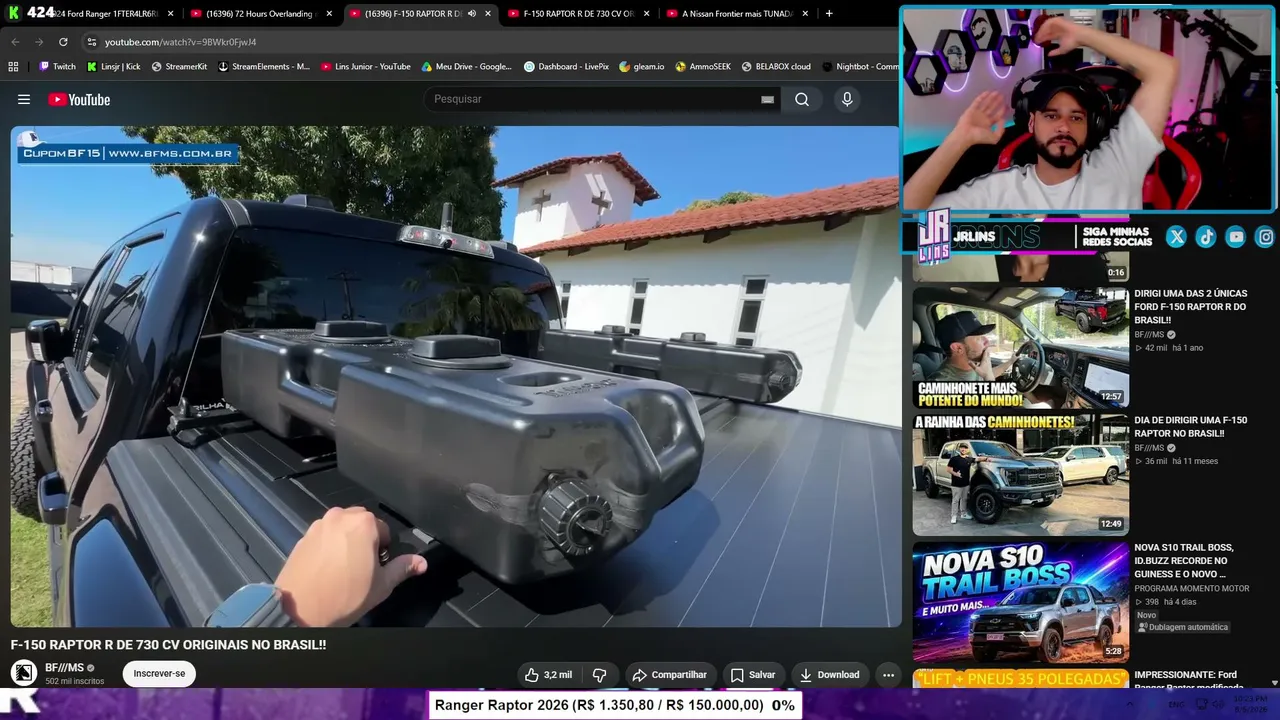Open PROGRAMA MOMENTO MOTOR channel name
The image size is (1280, 720).
[1192, 589]
